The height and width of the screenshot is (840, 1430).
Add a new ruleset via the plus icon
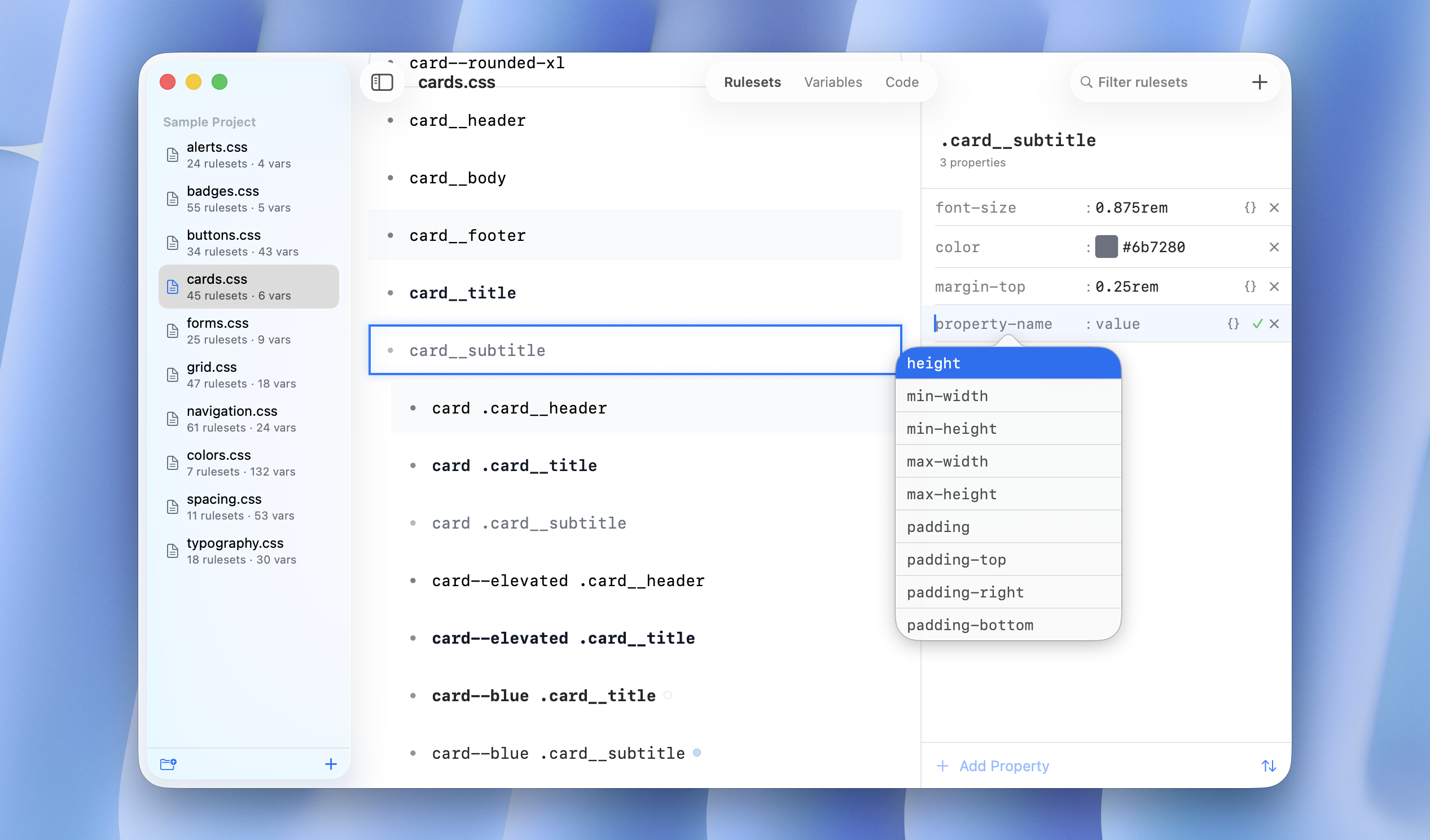(1260, 82)
